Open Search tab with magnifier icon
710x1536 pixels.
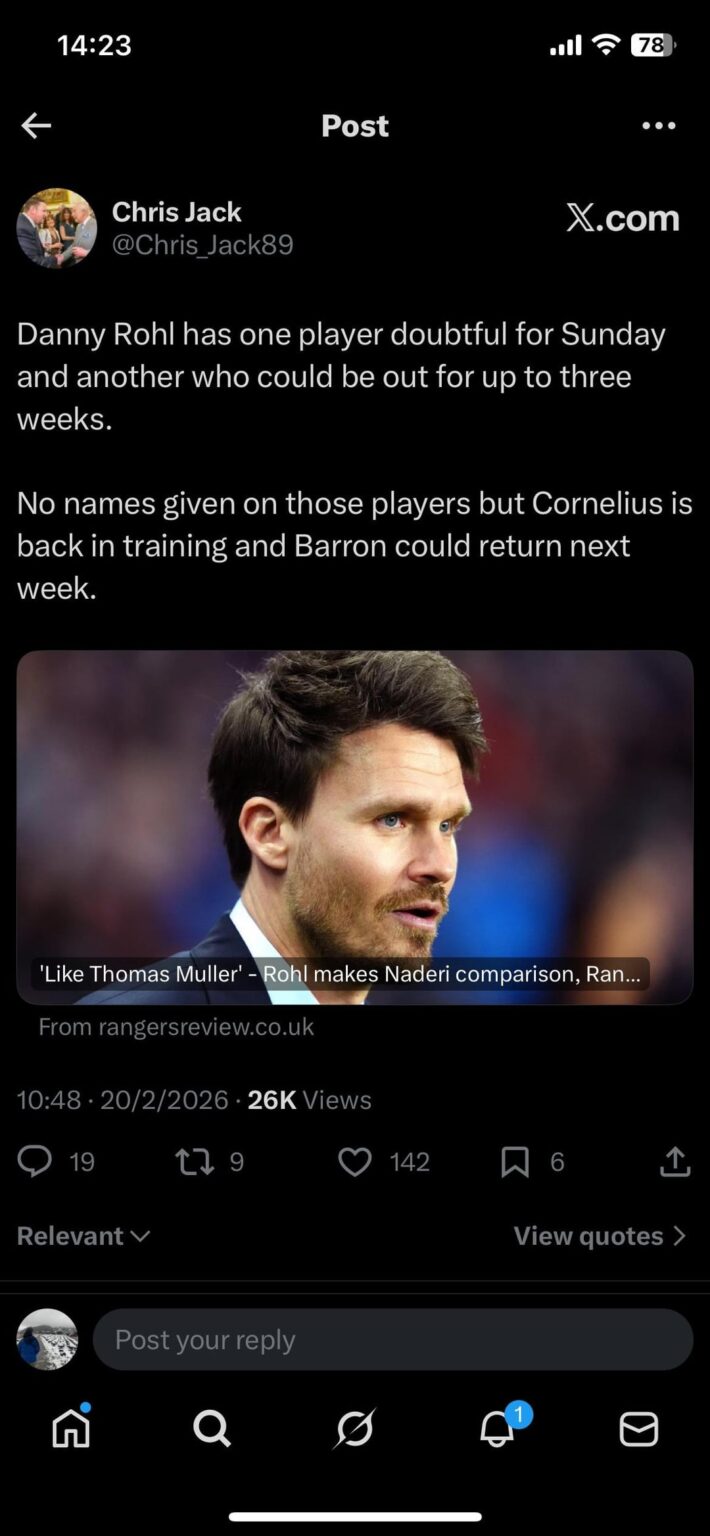coord(212,1429)
